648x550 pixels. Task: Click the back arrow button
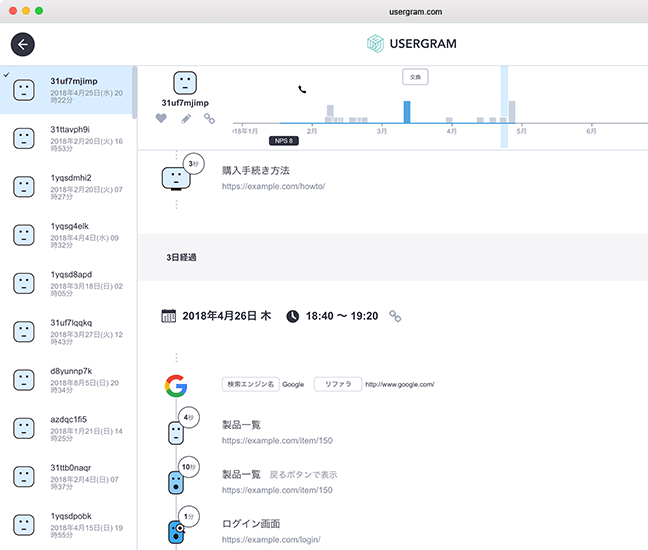click(23, 44)
